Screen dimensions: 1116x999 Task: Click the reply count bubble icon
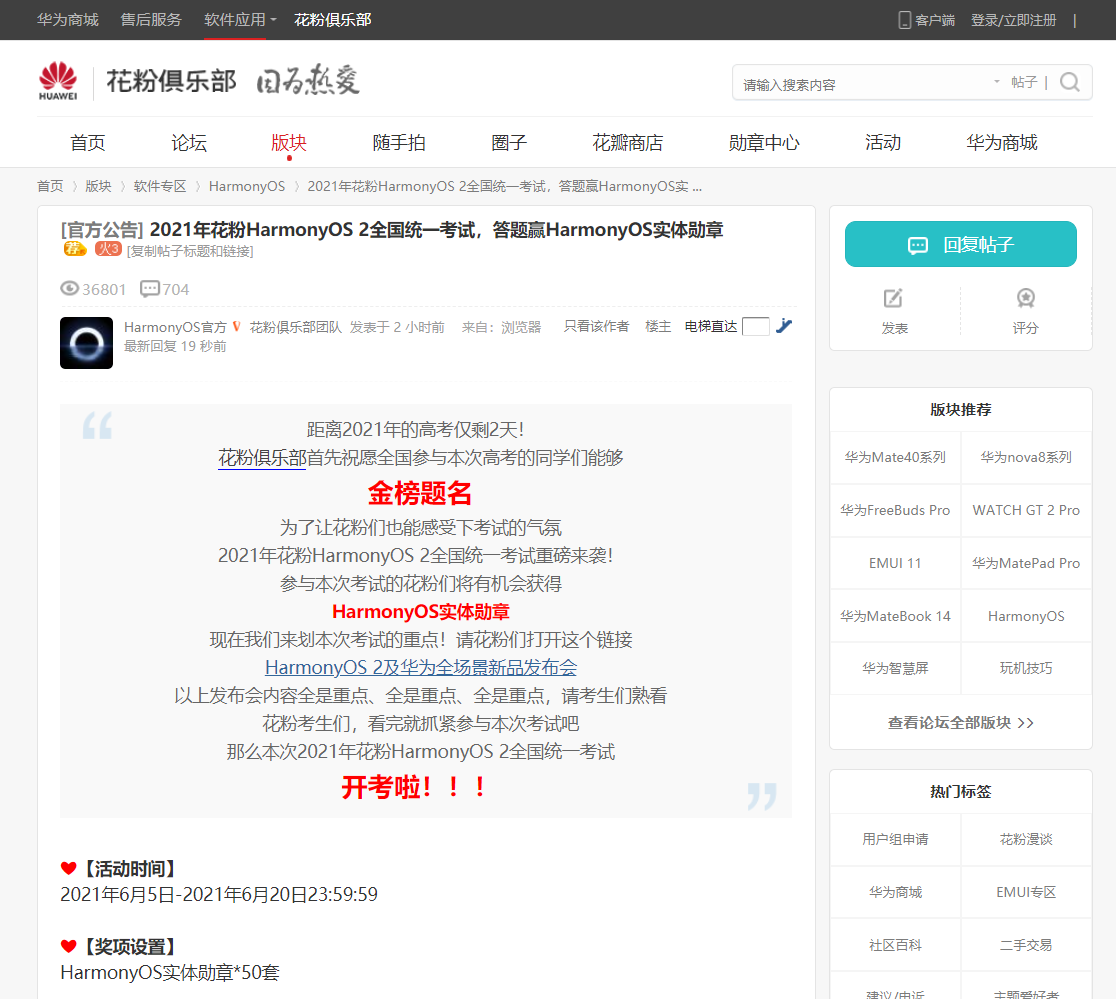(x=149, y=288)
